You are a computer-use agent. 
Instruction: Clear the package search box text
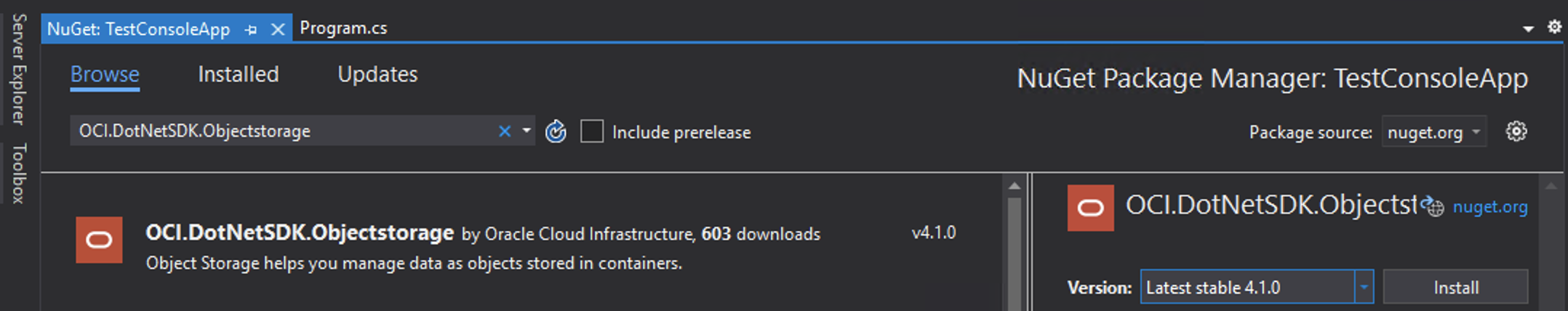point(504,132)
